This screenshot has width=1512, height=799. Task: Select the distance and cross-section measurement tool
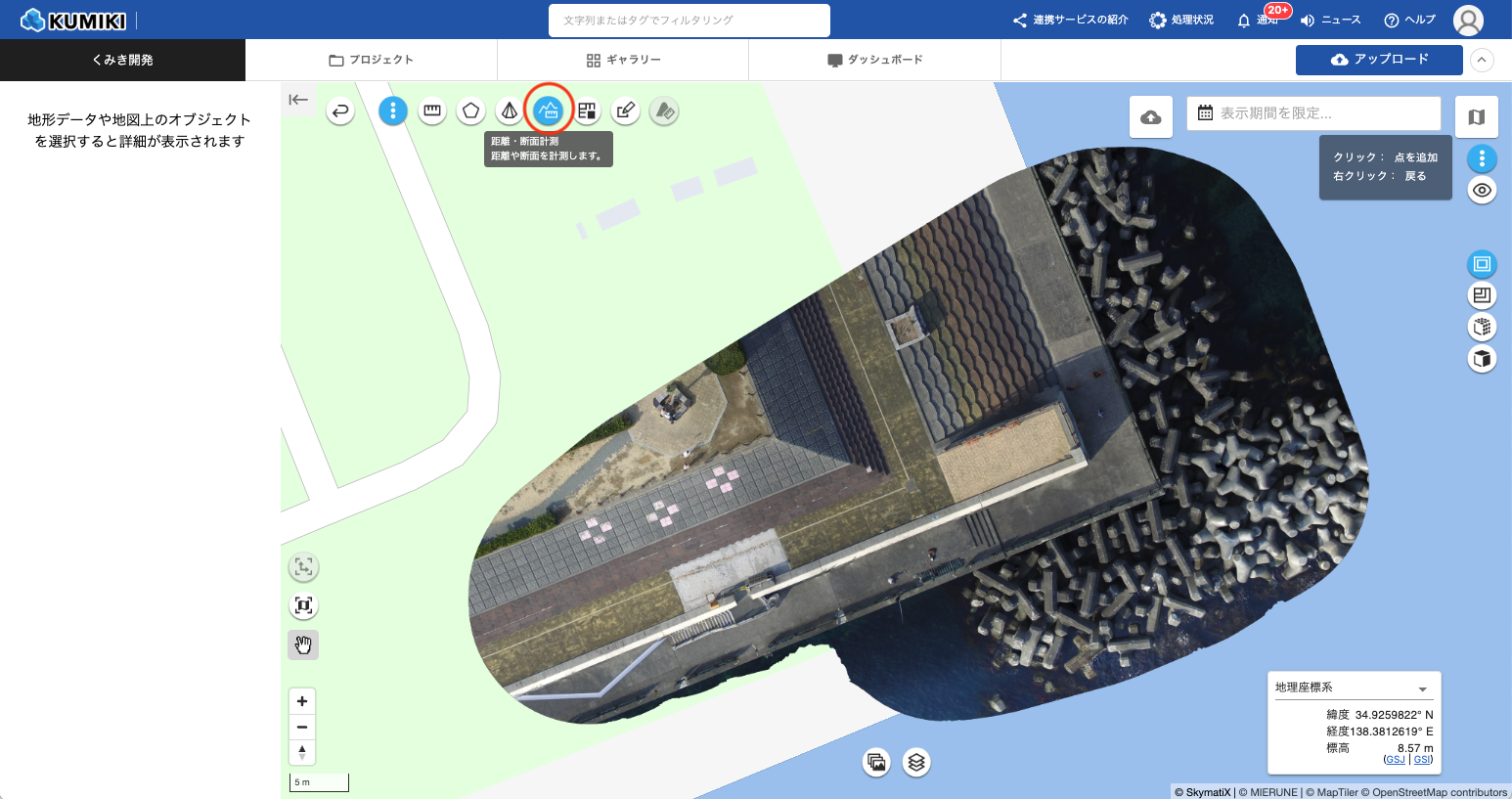549,111
